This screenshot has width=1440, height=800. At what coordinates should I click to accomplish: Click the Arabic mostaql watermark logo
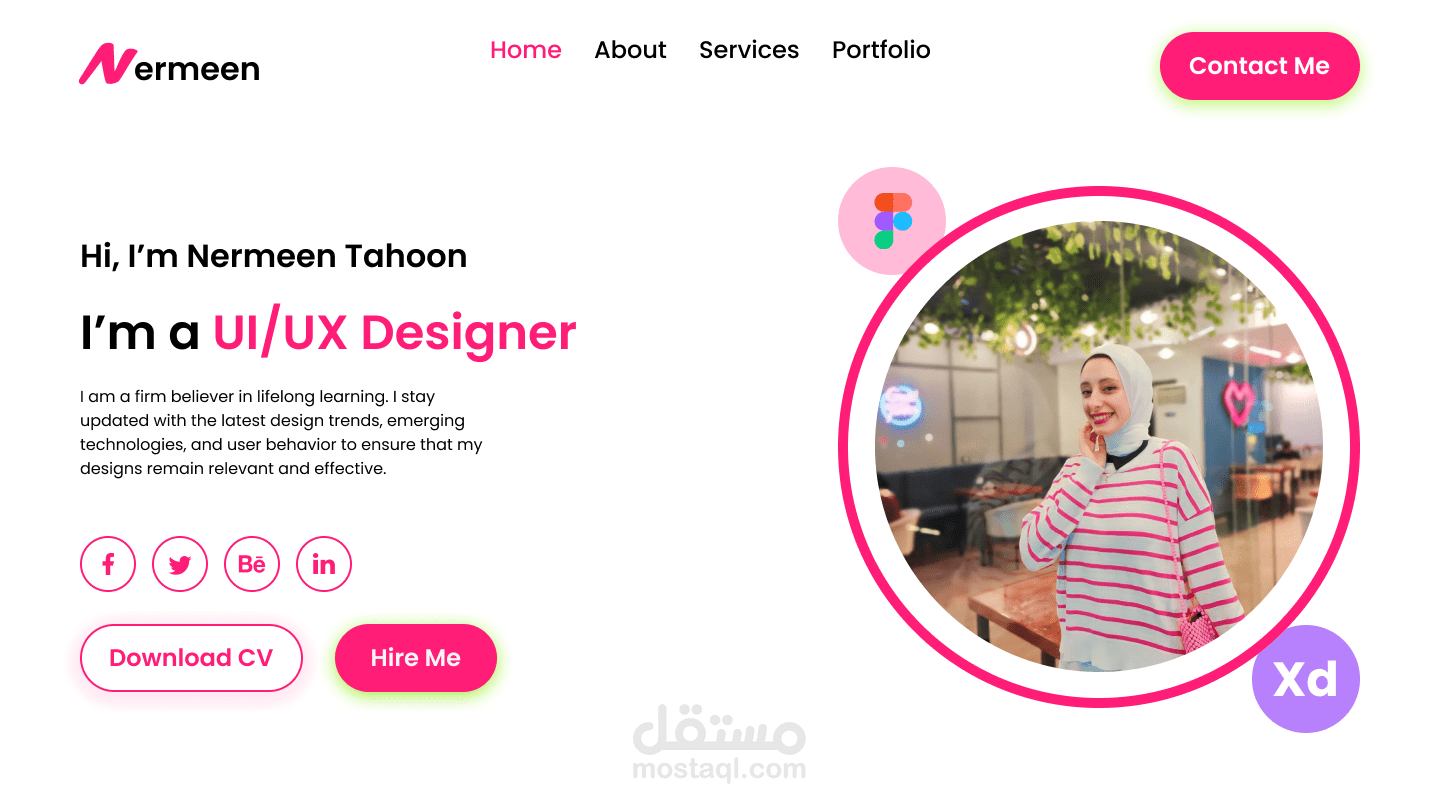click(719, 730)
